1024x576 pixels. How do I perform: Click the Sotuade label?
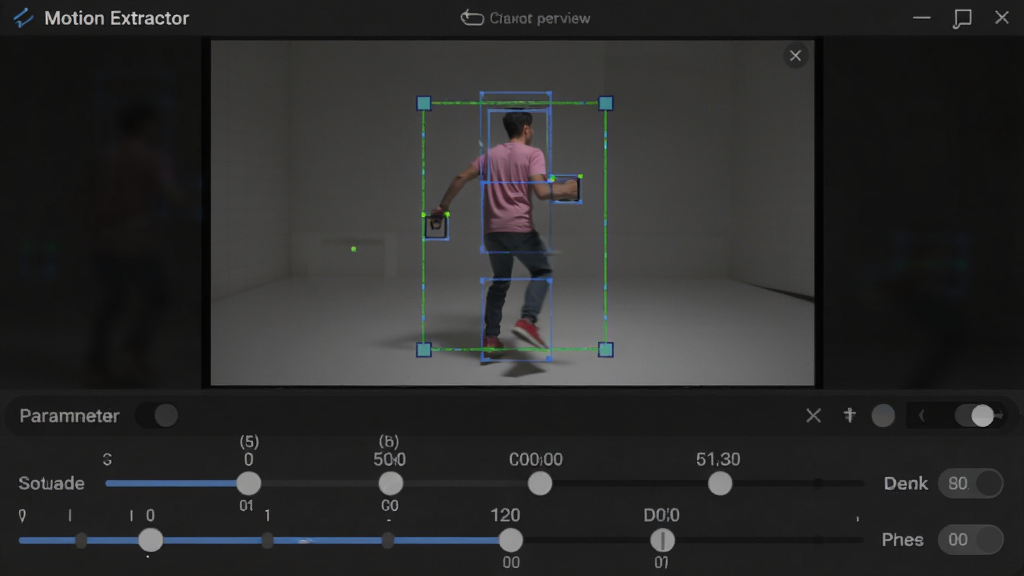point(52,483)
